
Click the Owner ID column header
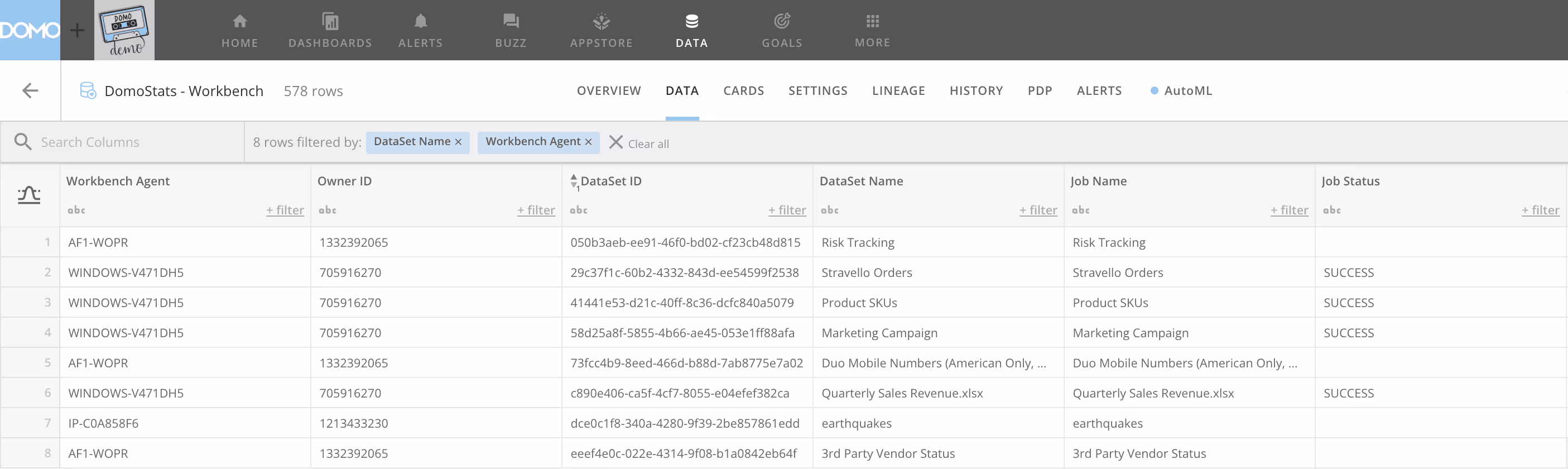[x=344, y=181]
